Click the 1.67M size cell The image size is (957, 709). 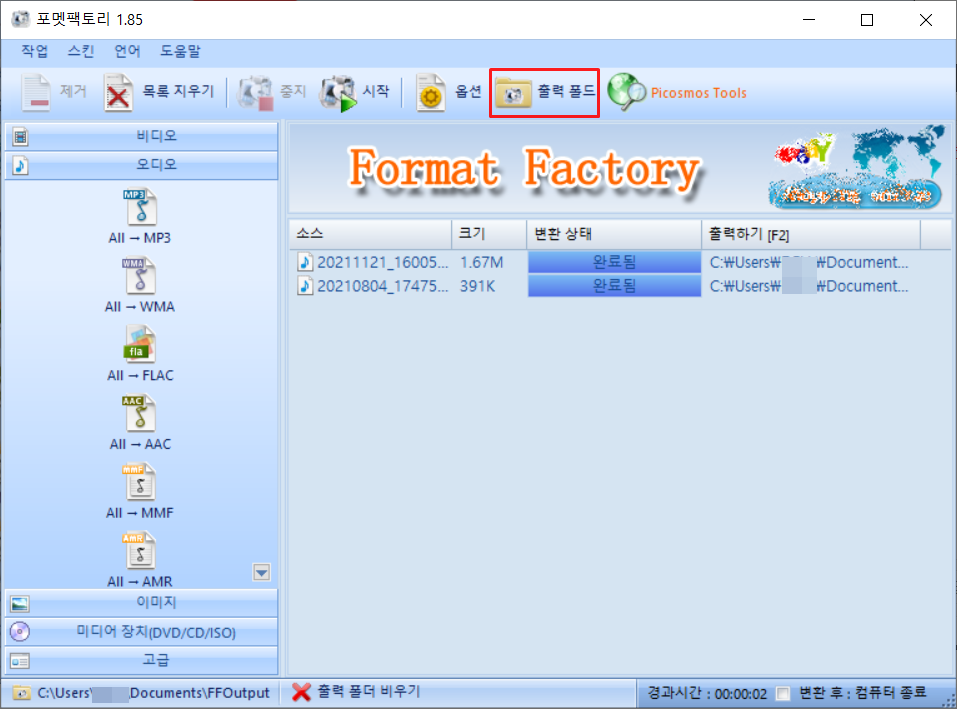pyautogui.click(x=482, y=262)
